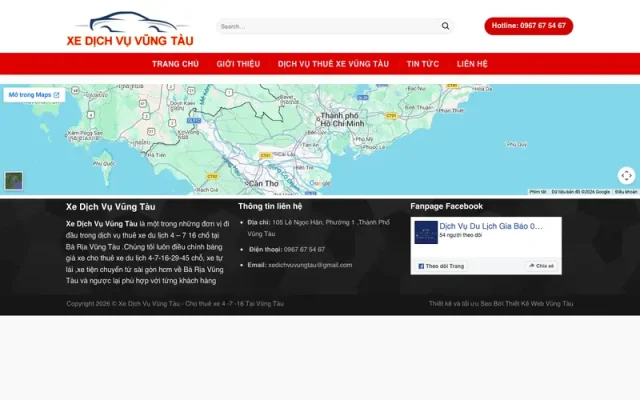Click the Hotline 0967 67 54 67 button
This screenshot has width=640, height=400.
tap(529, 26)
